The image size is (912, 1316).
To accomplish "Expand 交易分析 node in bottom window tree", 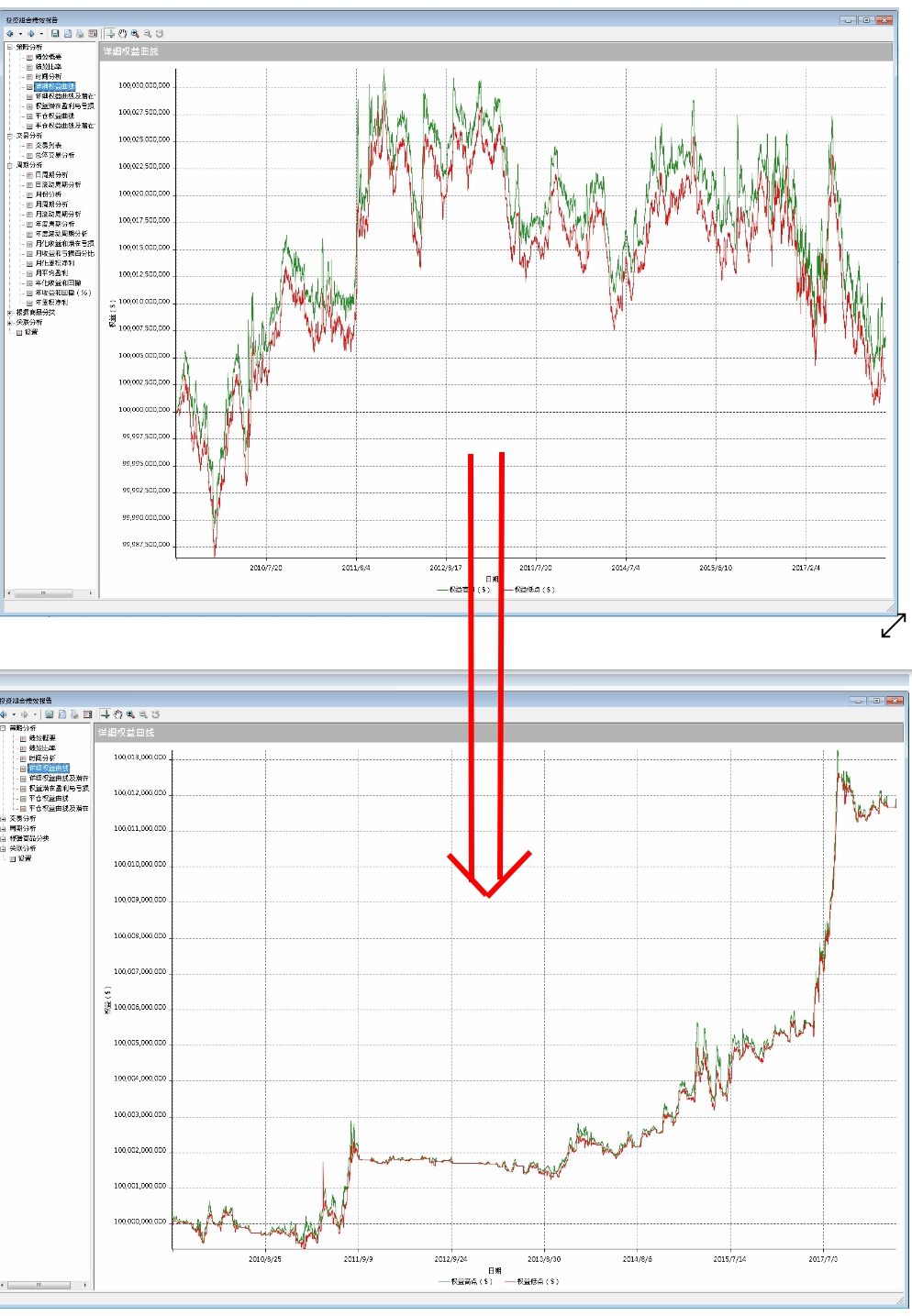I will [4, 819].
